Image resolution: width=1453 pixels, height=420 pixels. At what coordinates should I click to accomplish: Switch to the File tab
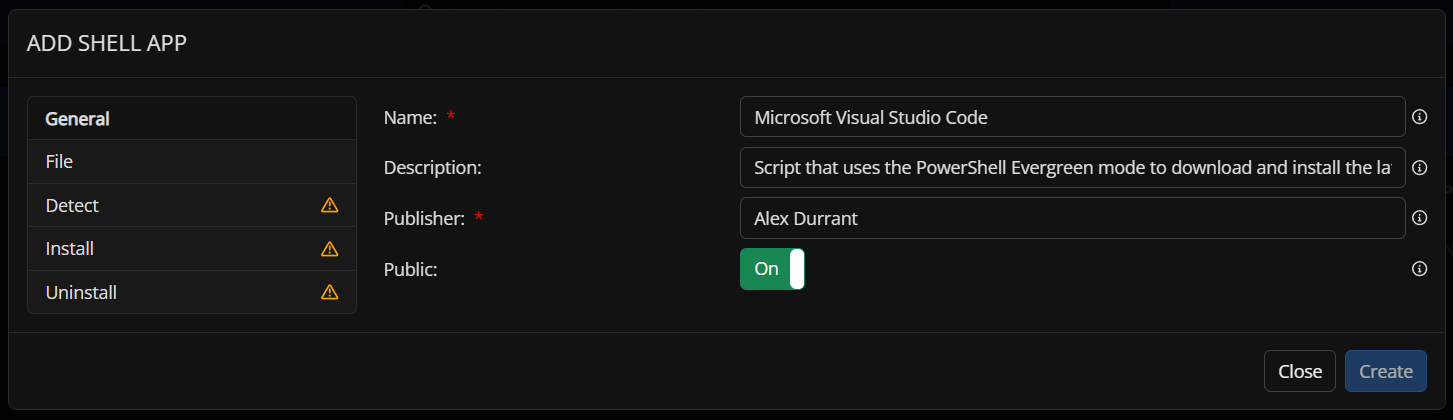click(60, 161)
